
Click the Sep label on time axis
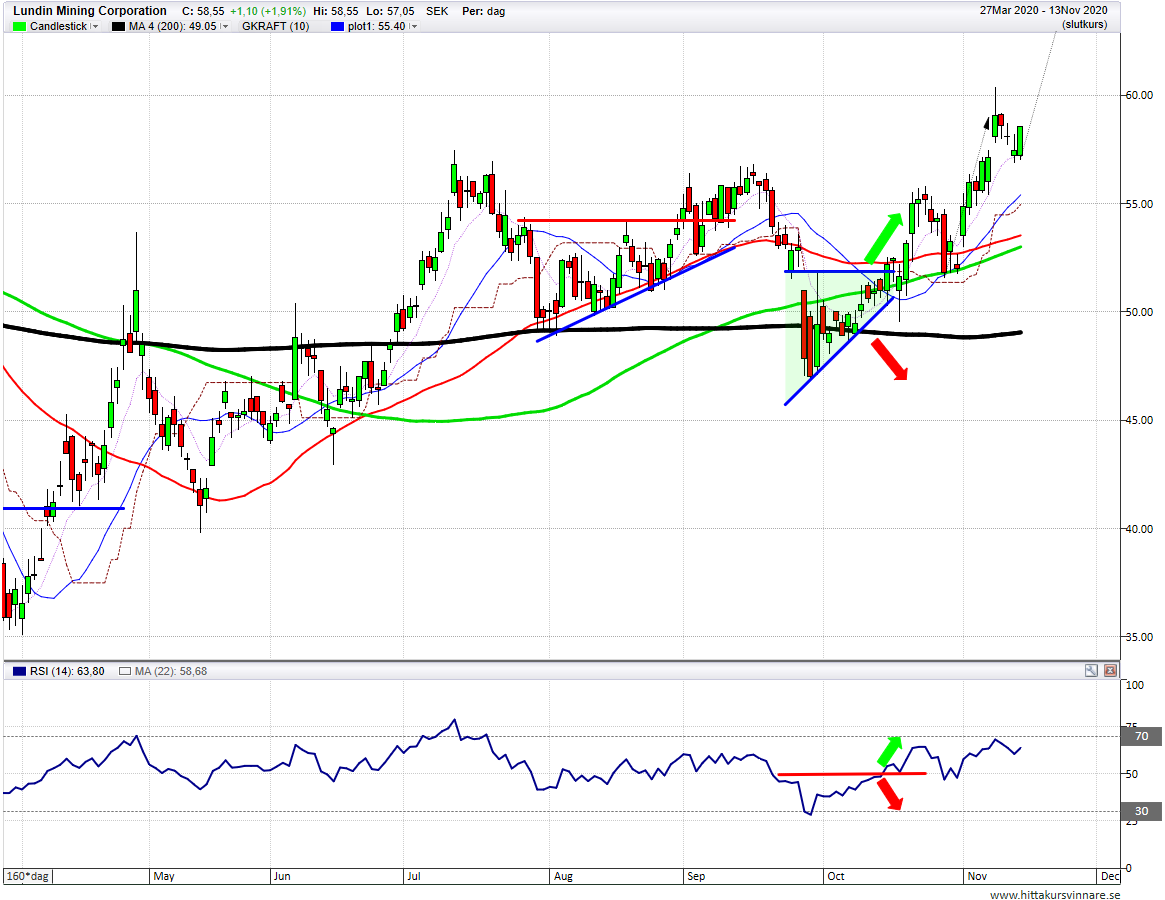[x=696, y=876]
